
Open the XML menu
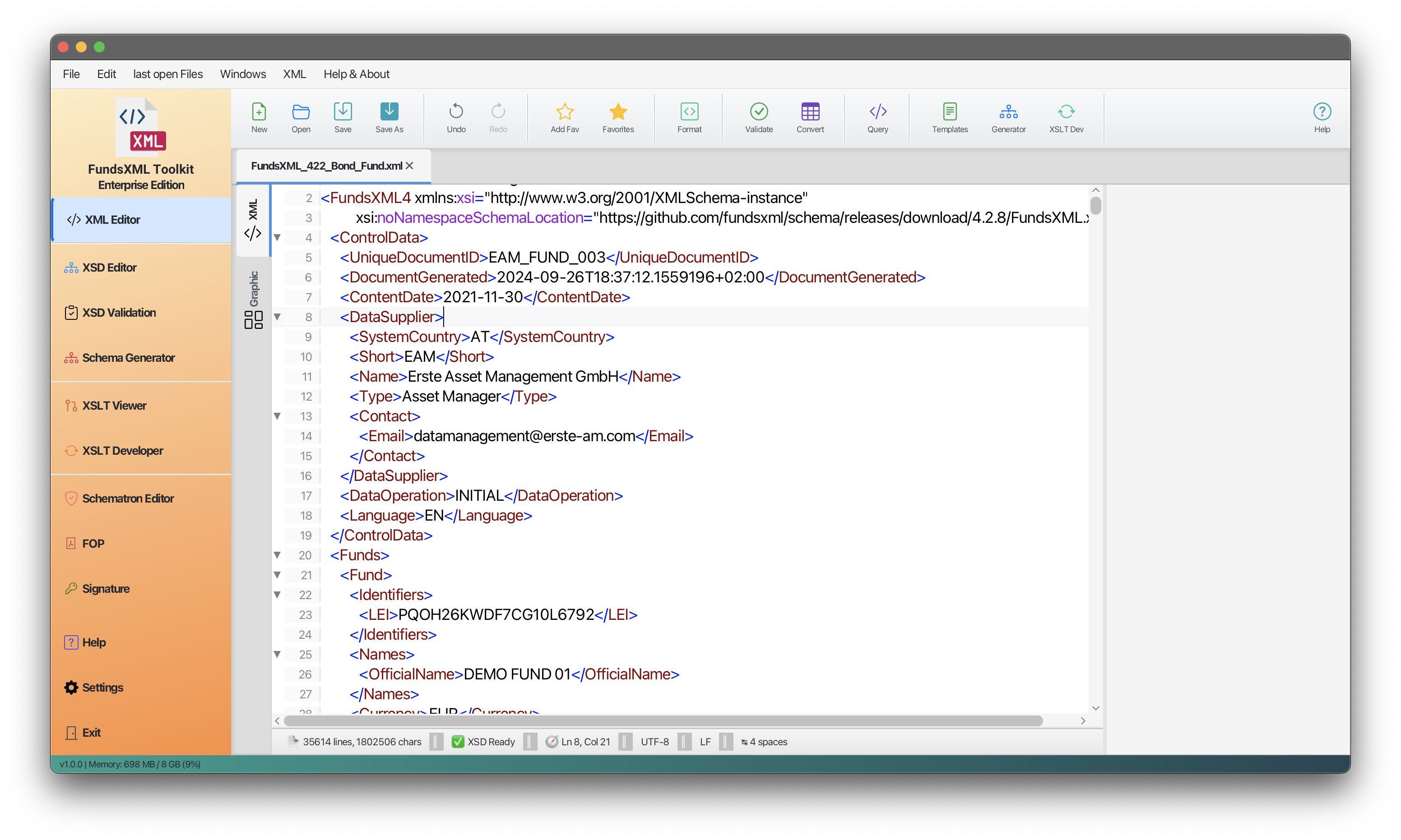tap(294, 74)
